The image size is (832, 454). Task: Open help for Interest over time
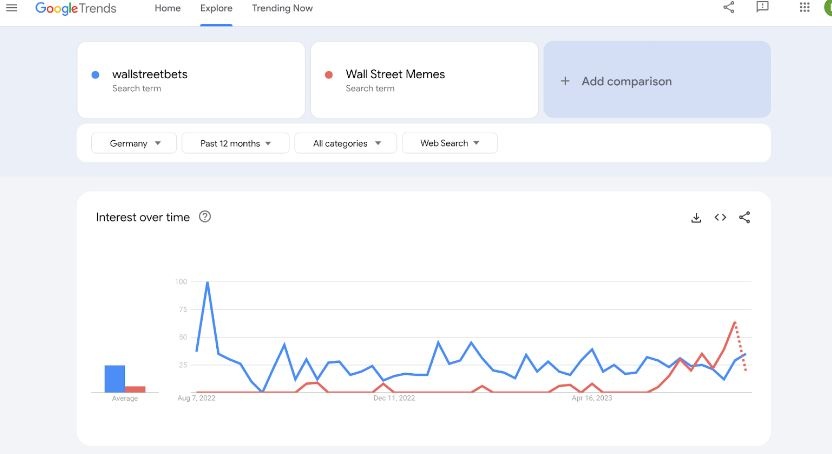[205, 217]
